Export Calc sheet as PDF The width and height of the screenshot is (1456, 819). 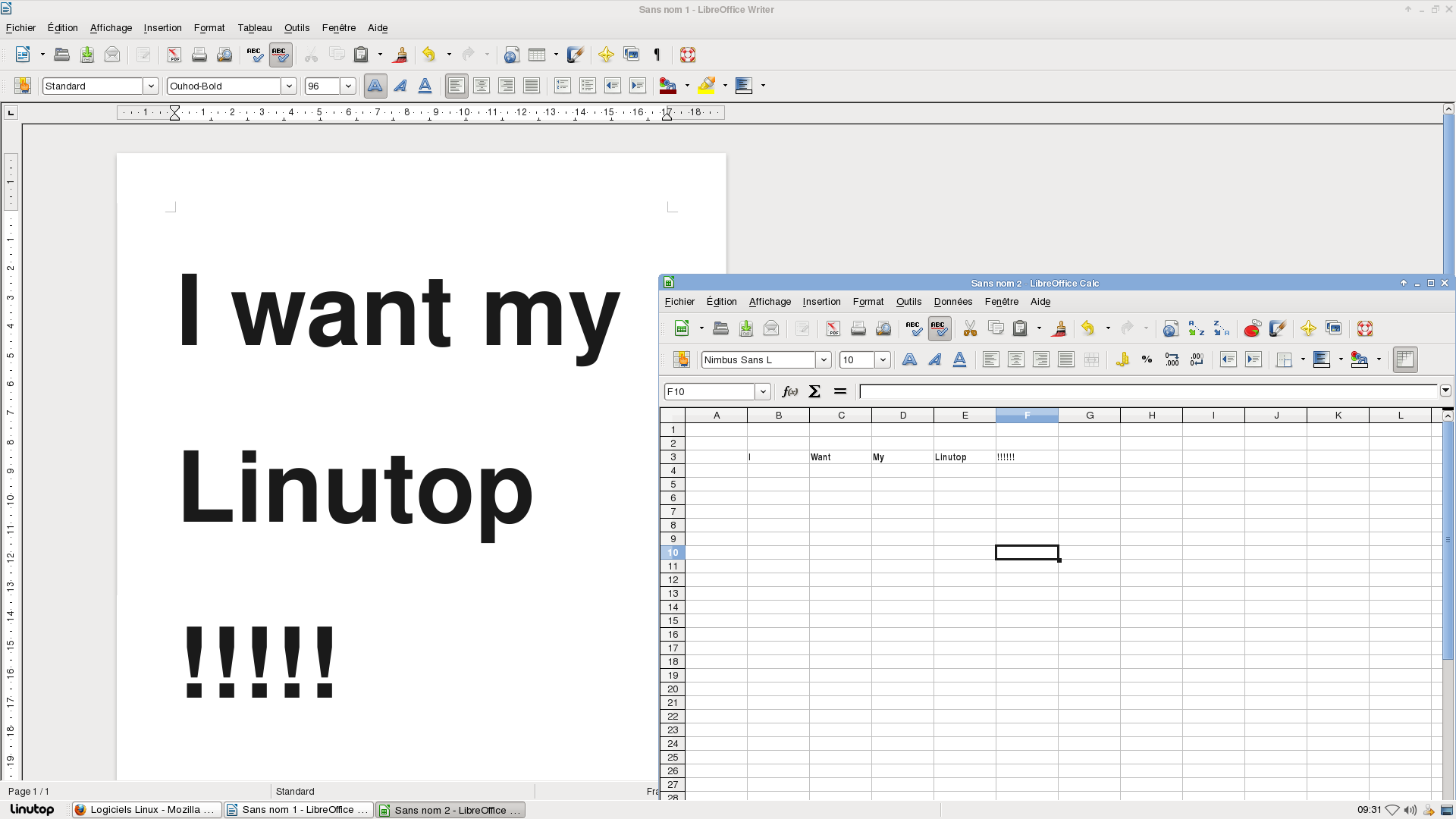[833, 328]
